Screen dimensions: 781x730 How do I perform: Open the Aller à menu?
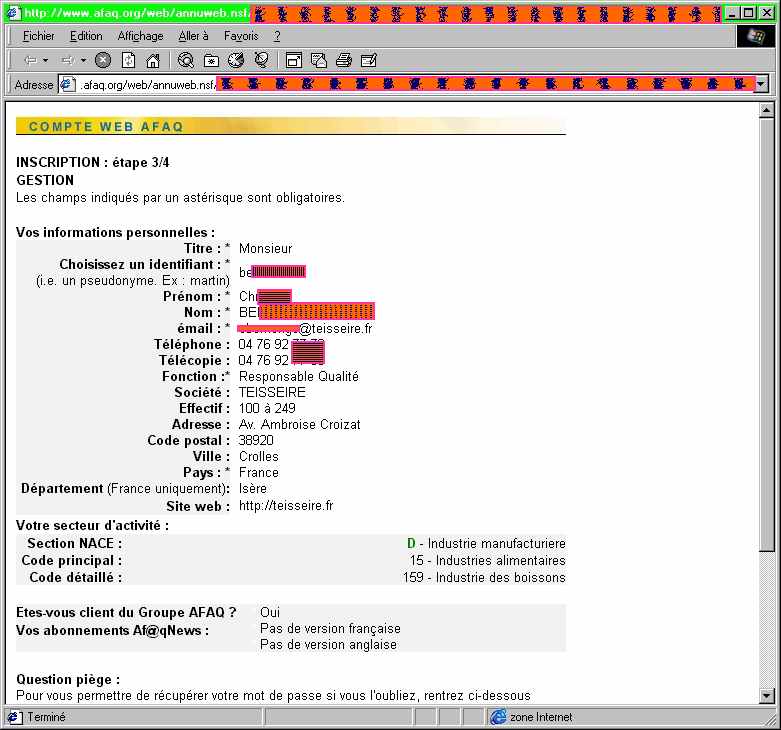coord(193,36)
